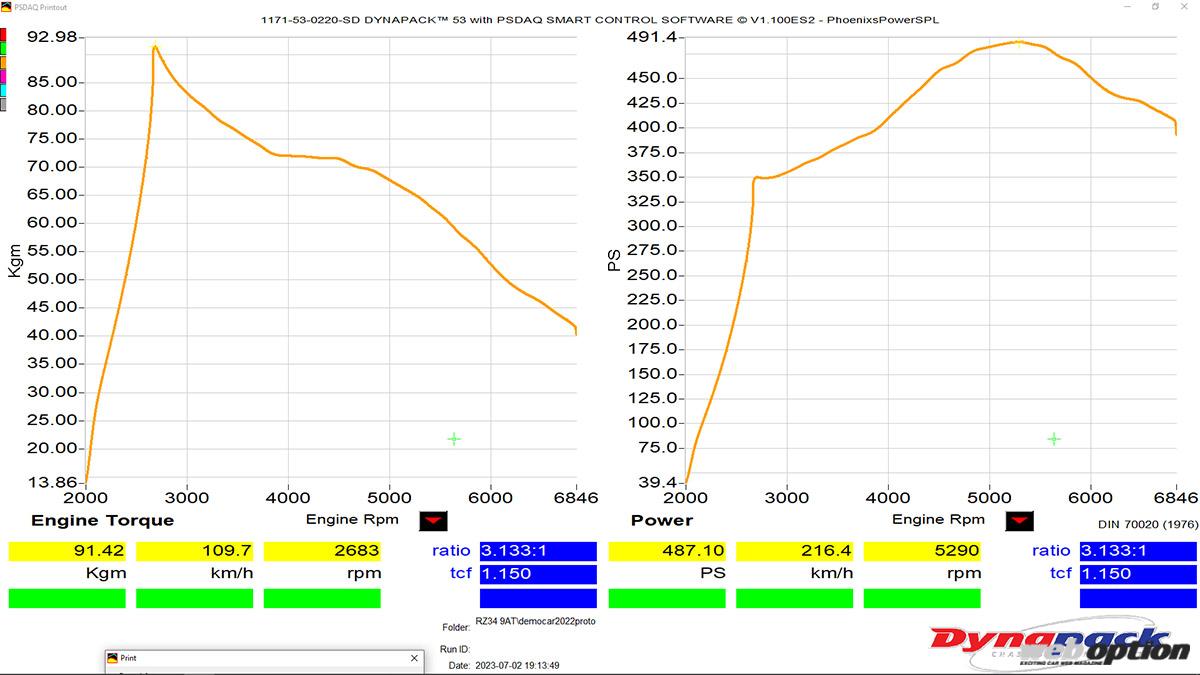Click the torque panel ratio 3.133:1 field
Viewport: 1200px width, 675px height.
(538, 551)
